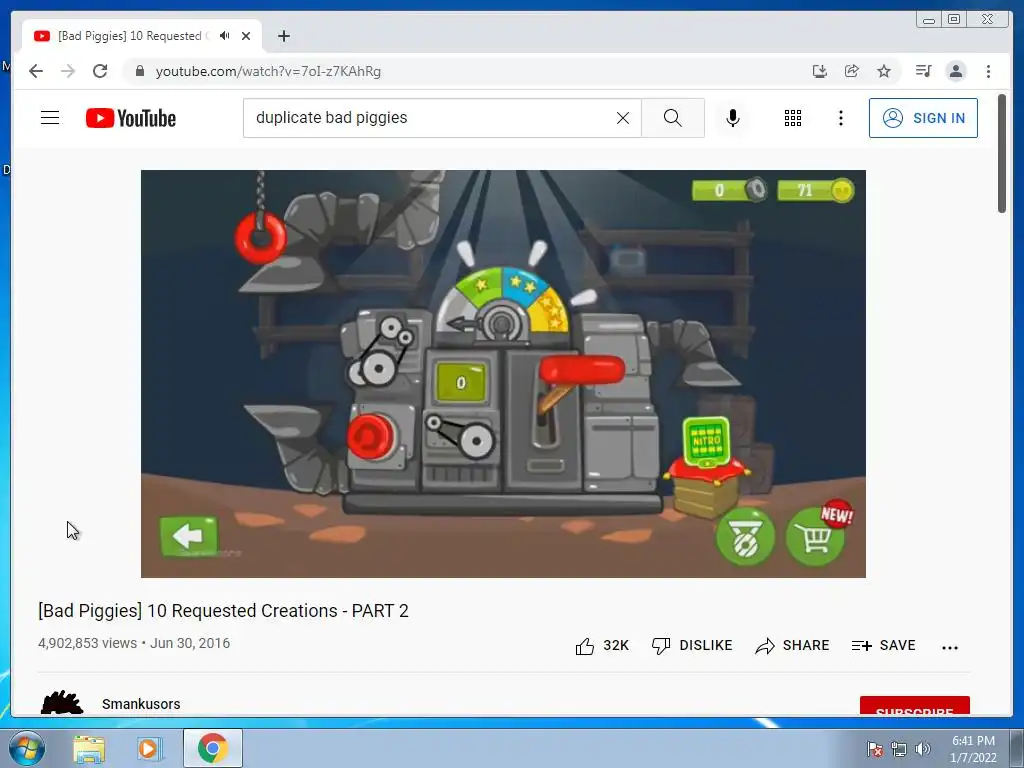Image resolution: width=1024 pixels, height=768 pixels.
Task: Open the taskbar clock and date
Action: click(x=973, y=749)
